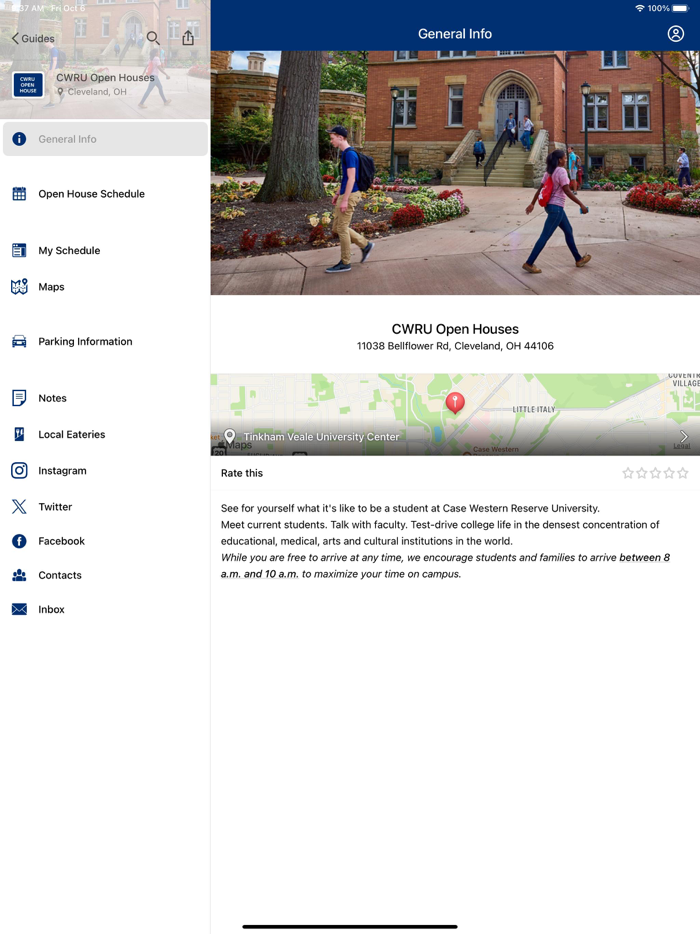Screen dimensions: 700x934
Task: Open the Facebook link
Action: pos(105,541)
